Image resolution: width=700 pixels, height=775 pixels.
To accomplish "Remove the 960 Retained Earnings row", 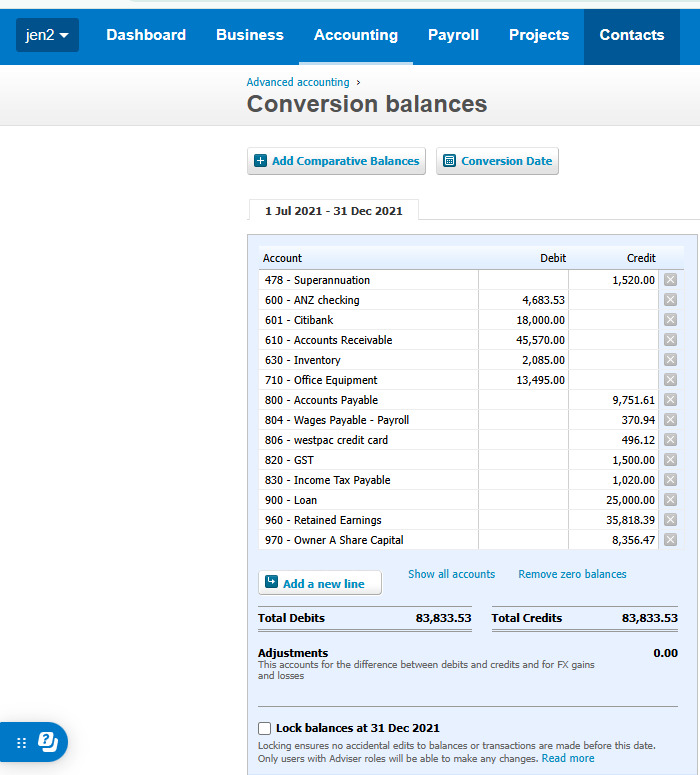I will [670, 520].
